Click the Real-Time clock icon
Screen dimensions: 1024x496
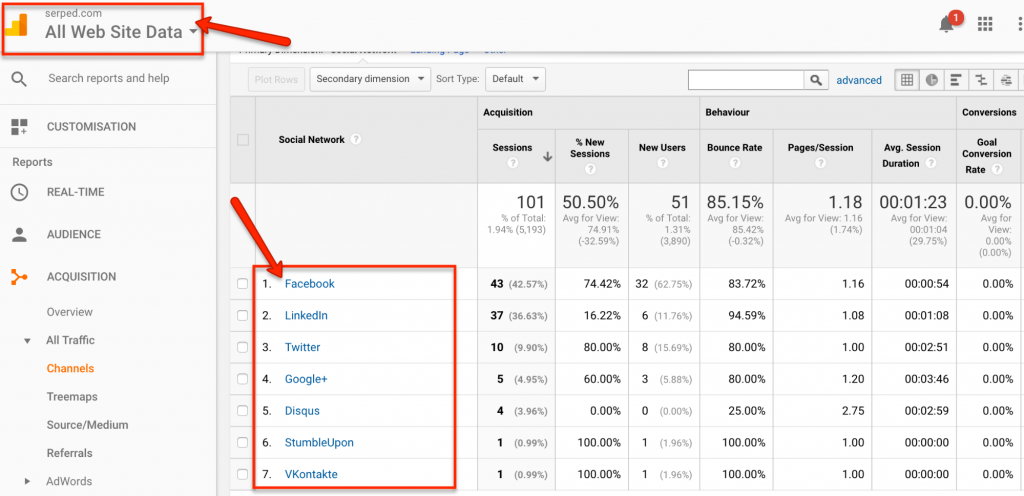[x=20, y=193]
